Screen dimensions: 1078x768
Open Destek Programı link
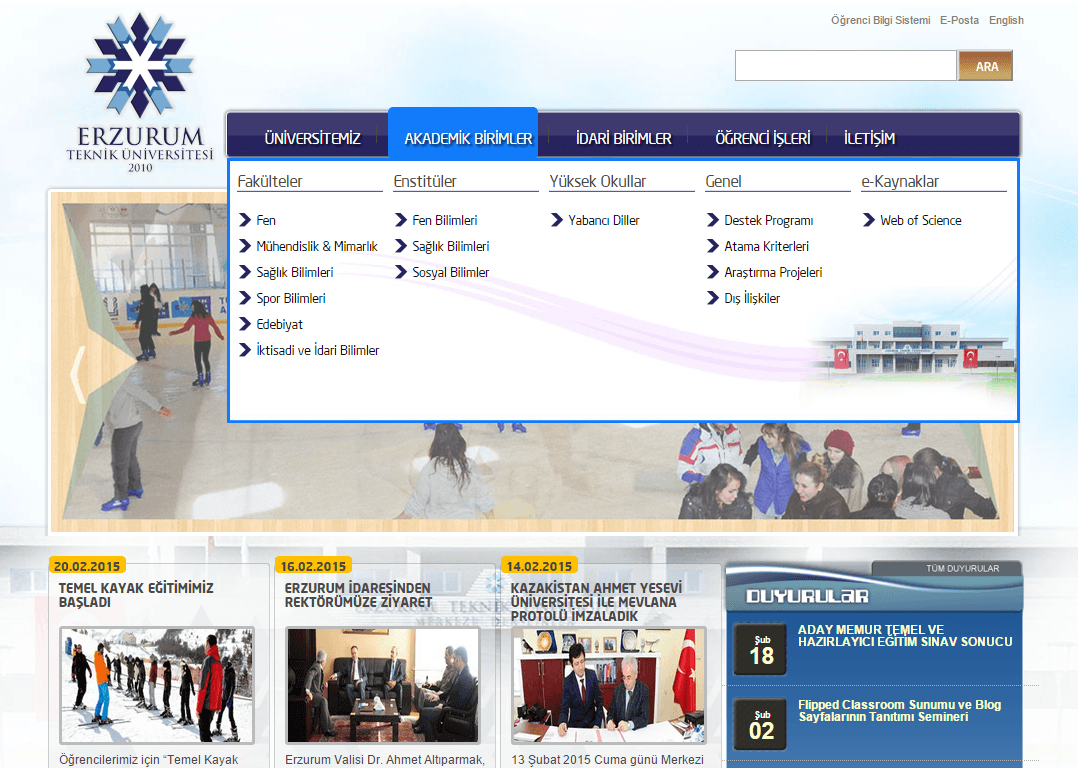tap(768, 220)
